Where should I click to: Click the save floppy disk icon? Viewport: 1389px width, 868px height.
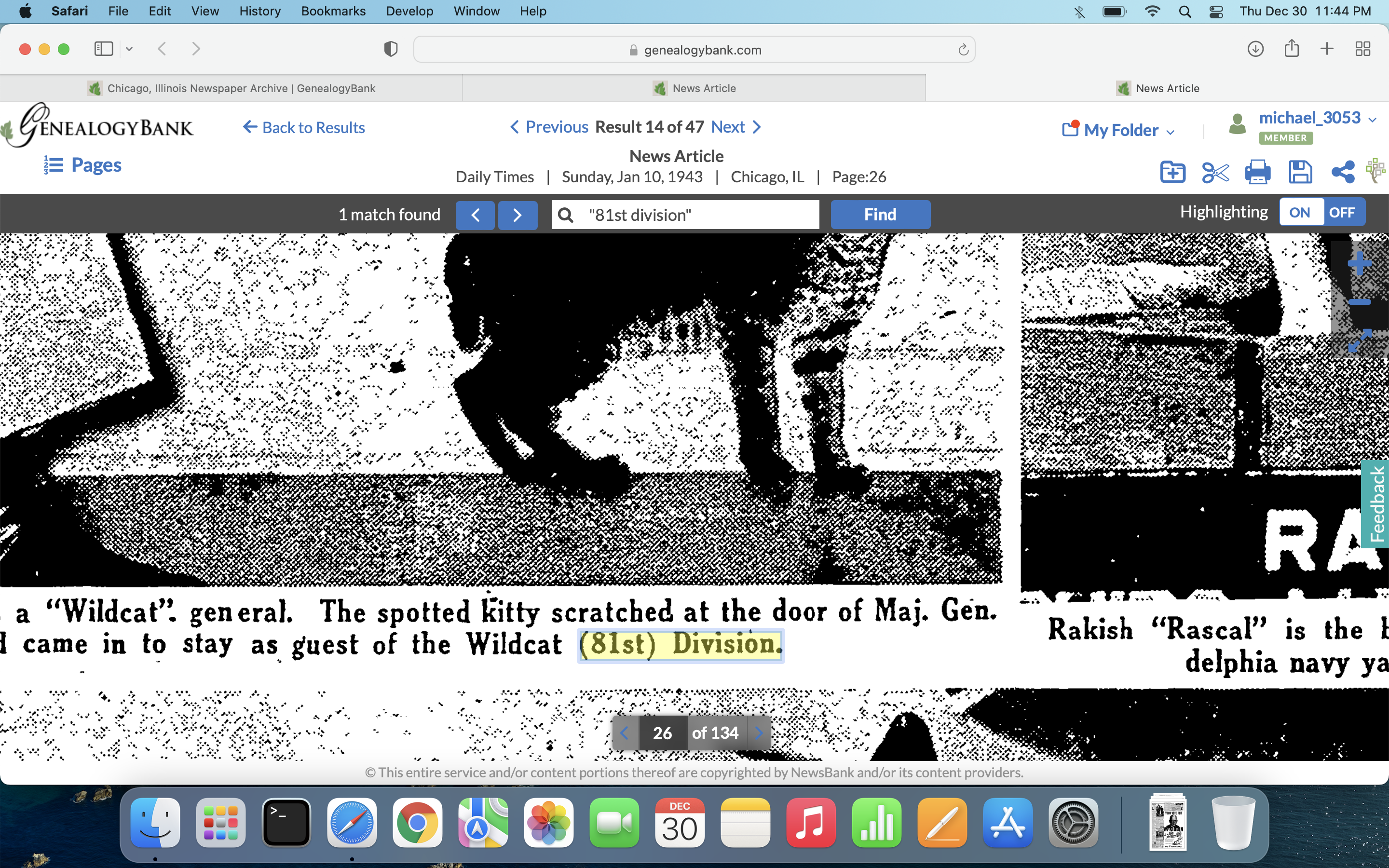(x=1300, y=172)
